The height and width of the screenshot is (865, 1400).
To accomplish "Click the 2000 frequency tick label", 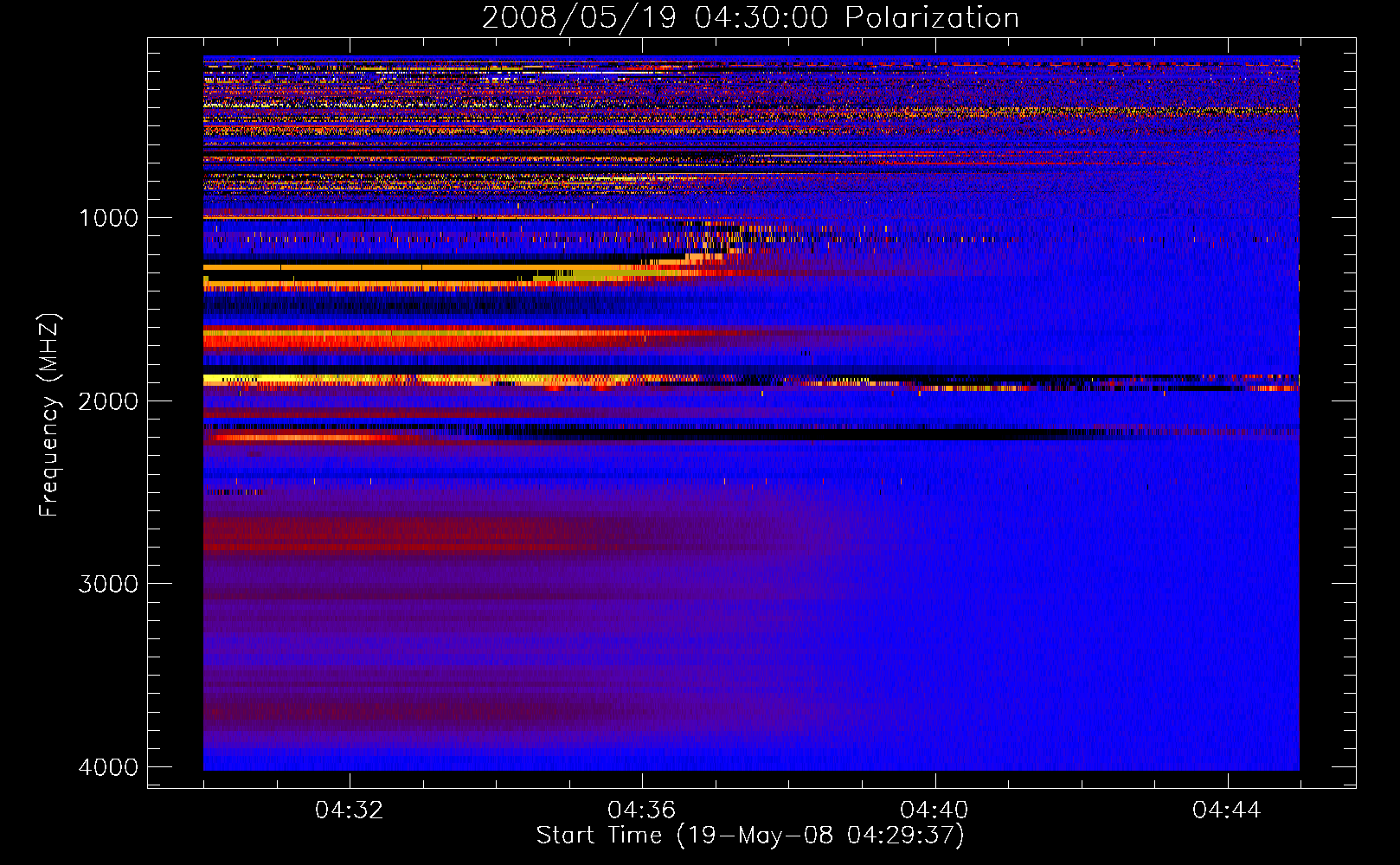I will tap(108, 400).
